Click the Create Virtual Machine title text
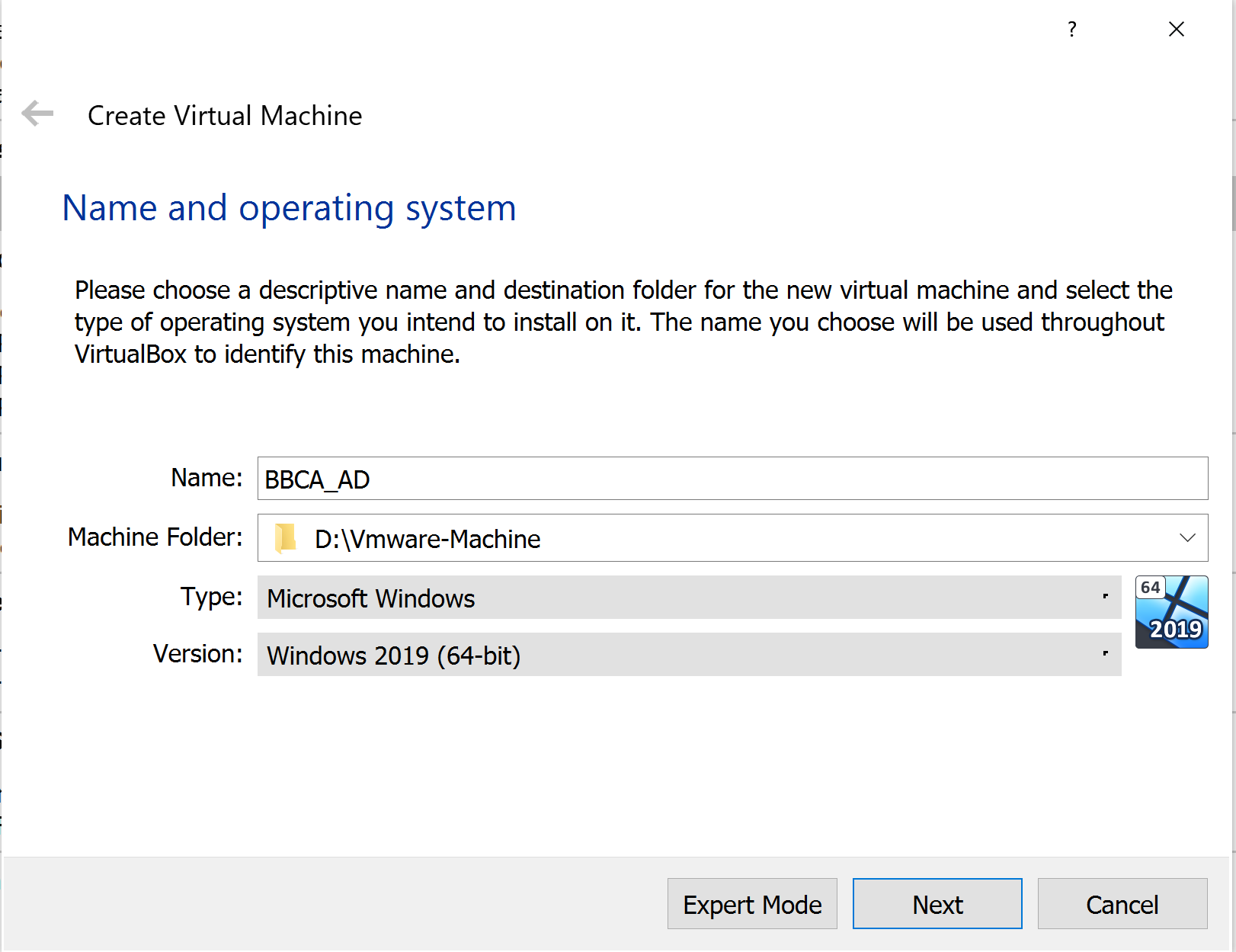Viewport: 1236px width, 952px height. click(x=225, y=116)
